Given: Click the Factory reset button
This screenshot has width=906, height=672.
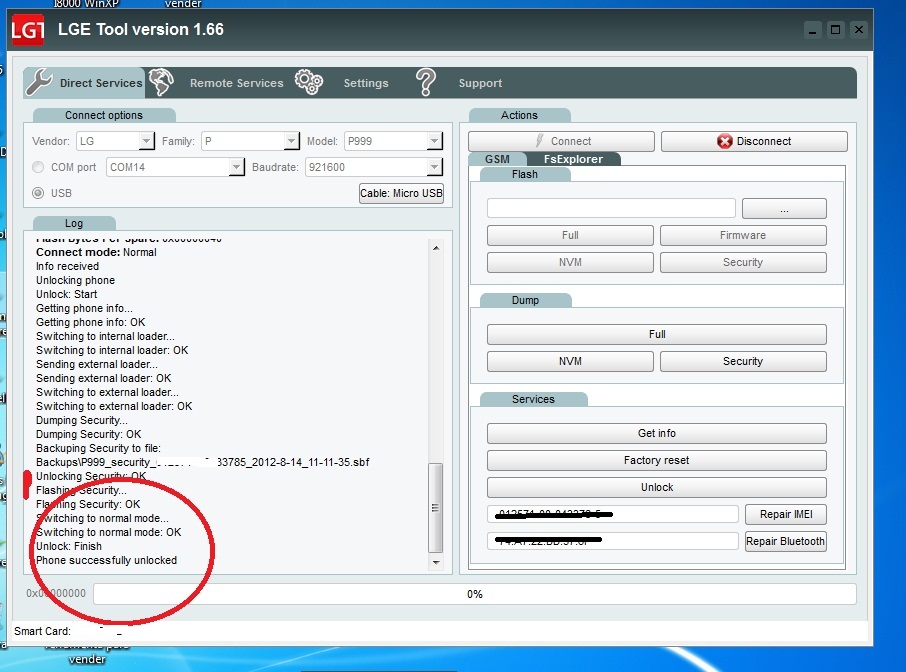Looking at the screenshot, I should pyautogui.click(x=657, y=461).
